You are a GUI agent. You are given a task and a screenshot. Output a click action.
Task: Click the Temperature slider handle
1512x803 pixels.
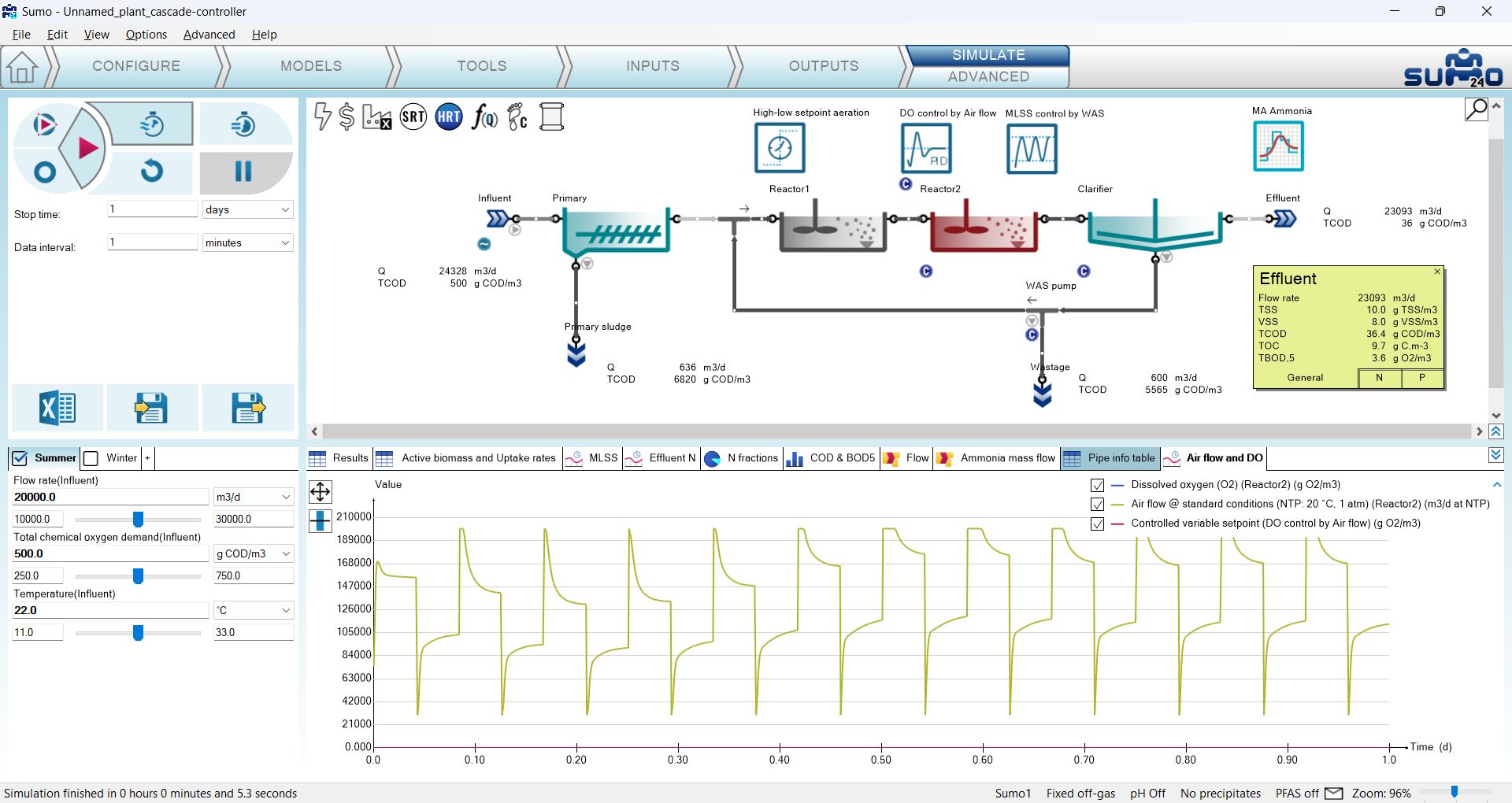pyautogui.click(x=139, y=633)
